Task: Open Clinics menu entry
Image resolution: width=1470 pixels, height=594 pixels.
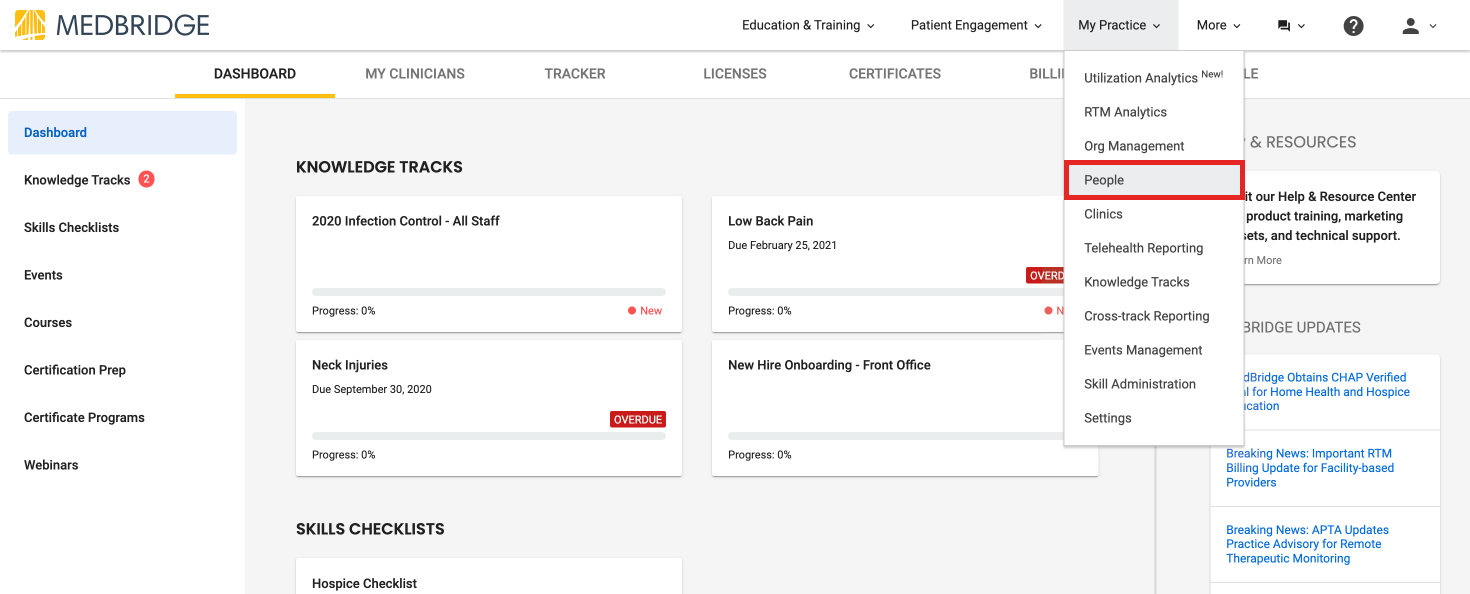Action: [x=1154, y=214]
